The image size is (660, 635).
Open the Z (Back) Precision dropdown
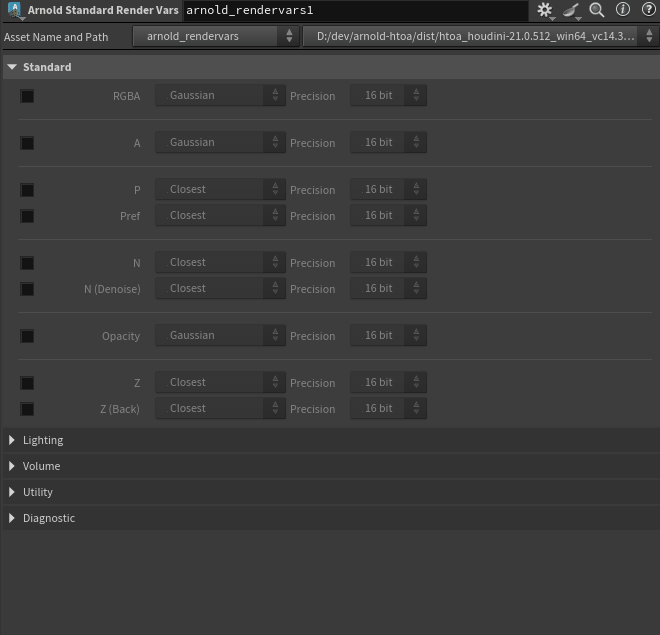pyautogui.click(x=389, y=409)
